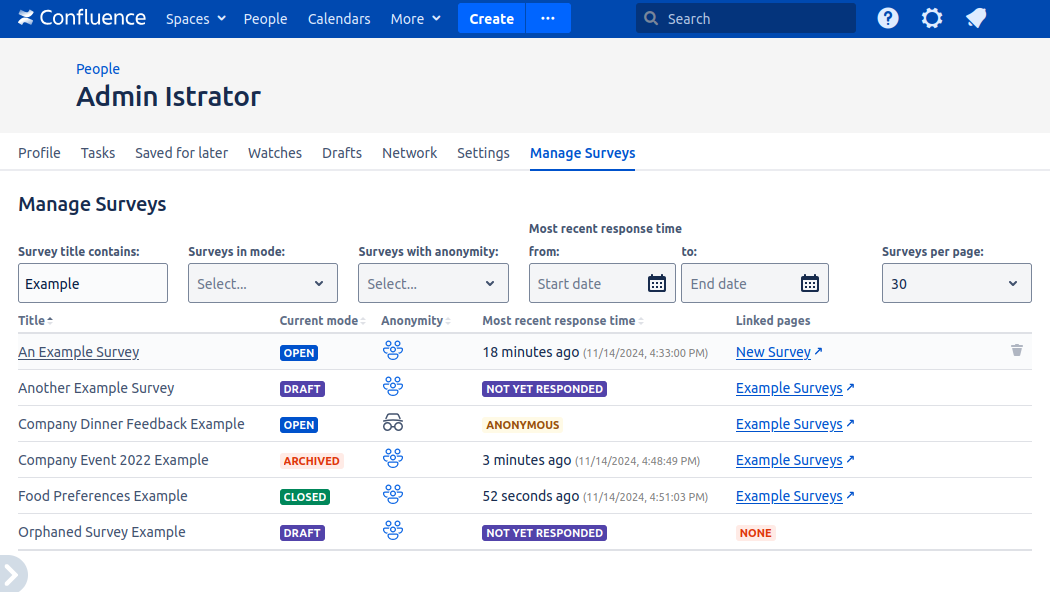Open the Surveys in mode dropdown
Viewport: 1050px width, 592px height.
(x=262, y=284)
